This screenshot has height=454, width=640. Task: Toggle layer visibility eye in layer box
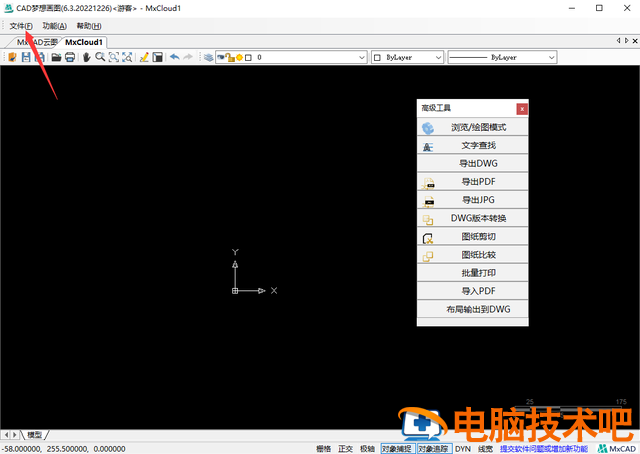click(x=221, y=57)
